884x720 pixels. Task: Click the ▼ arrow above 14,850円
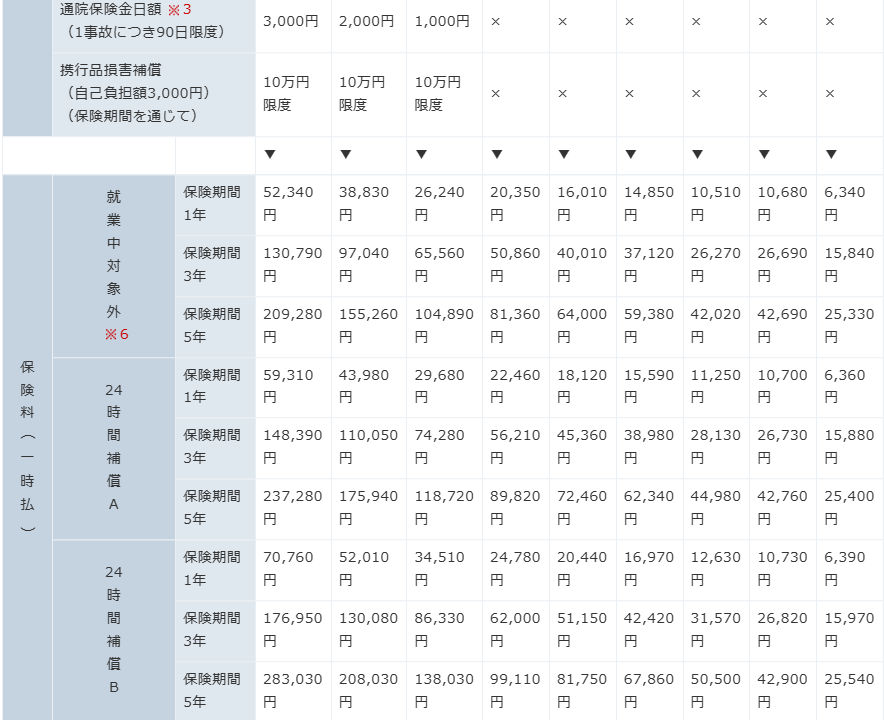(x=631, y=154)
